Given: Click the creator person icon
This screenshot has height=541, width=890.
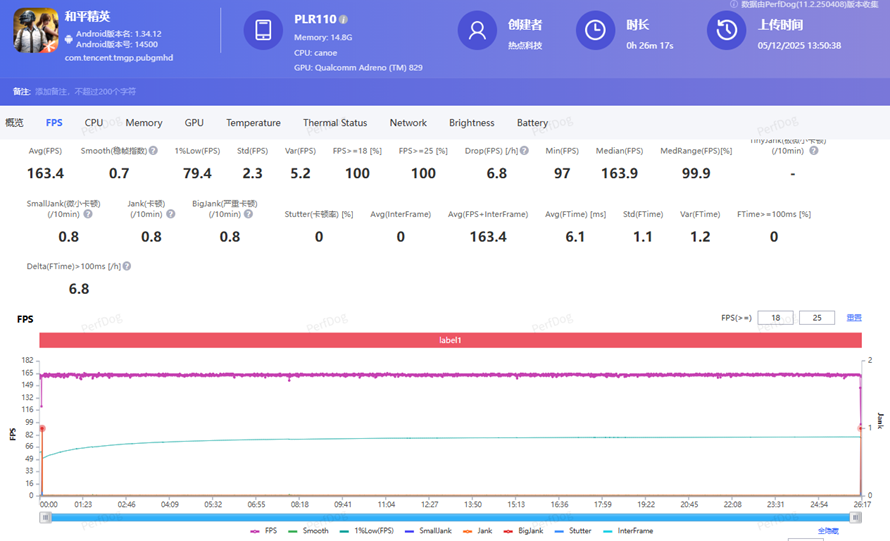Looking at the screenshot, I should point(477,30).
